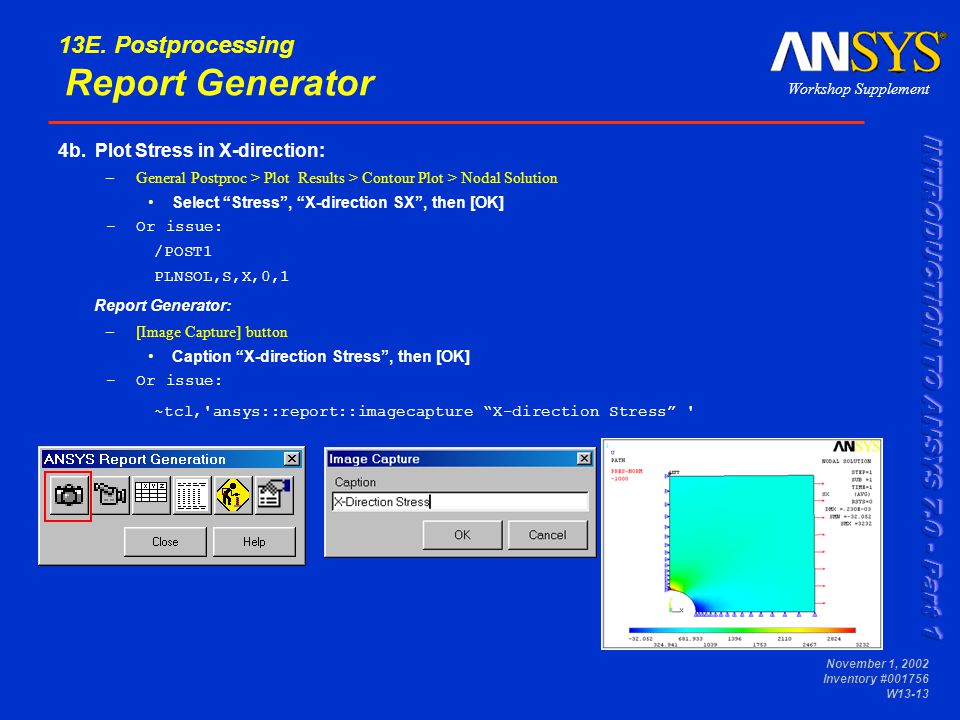Open Help in the Report Generation window
The width and height of the screenshot is (960, 720).
[x=254, y=542]
